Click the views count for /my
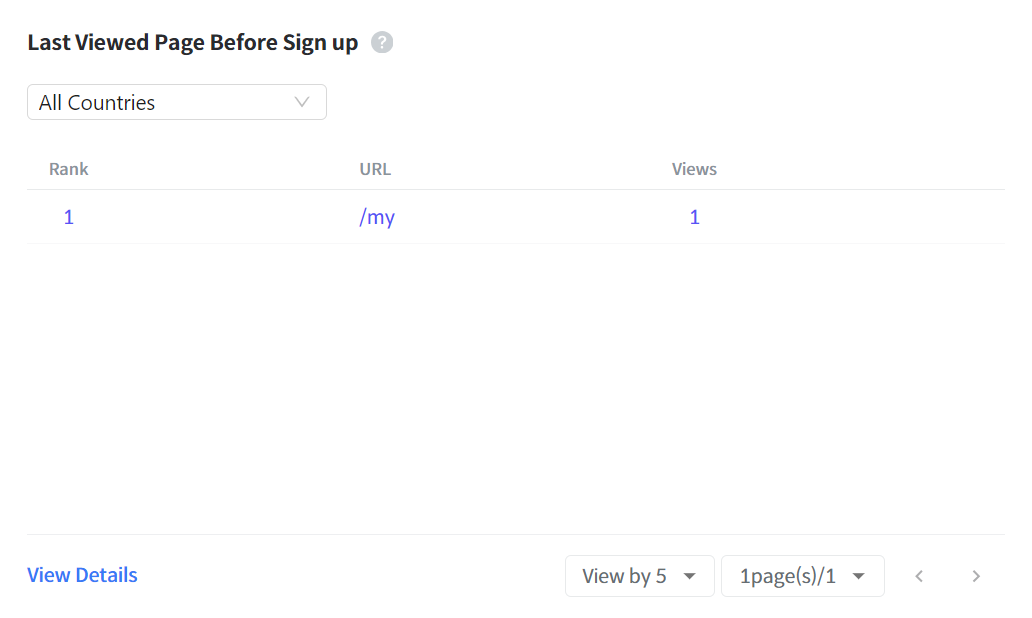 694,217
